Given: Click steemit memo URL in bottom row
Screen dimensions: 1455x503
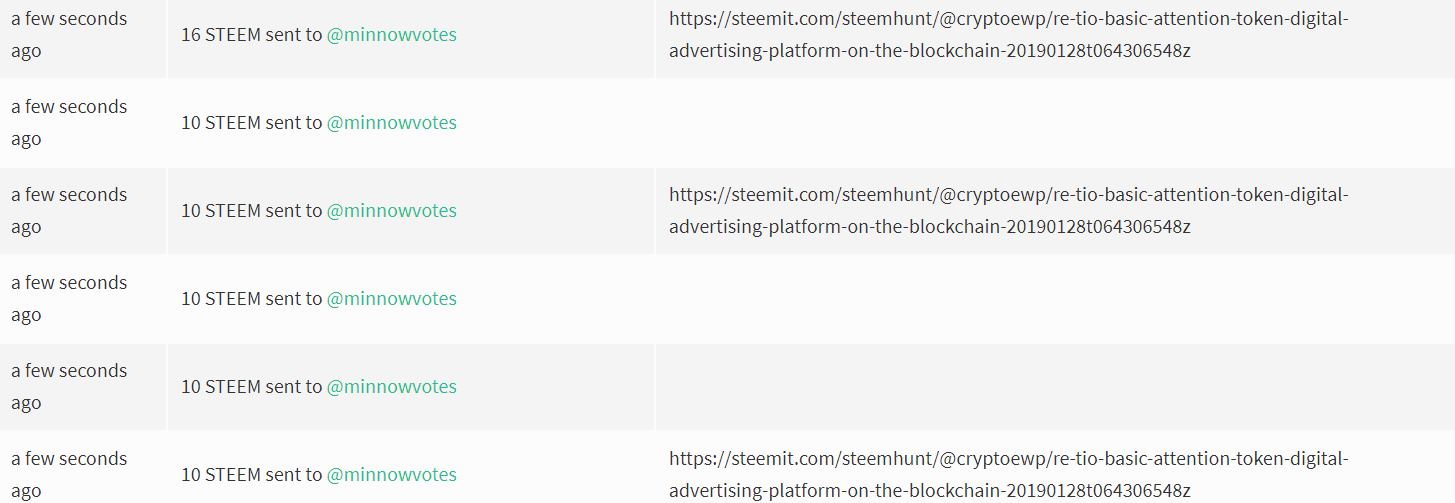Looking at the screenshot, I should (1008, 474).
